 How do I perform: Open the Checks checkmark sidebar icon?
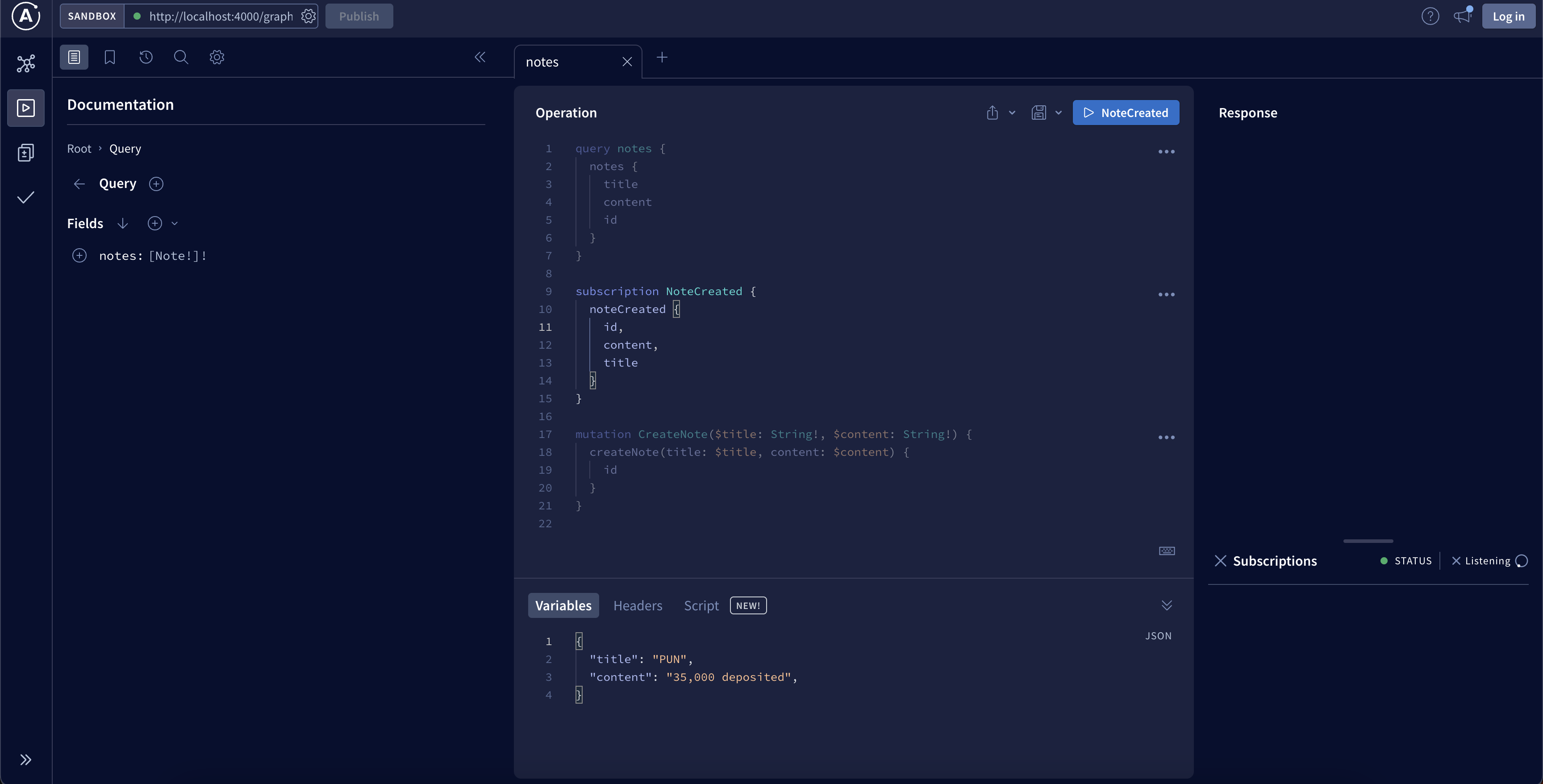[26, 198]
